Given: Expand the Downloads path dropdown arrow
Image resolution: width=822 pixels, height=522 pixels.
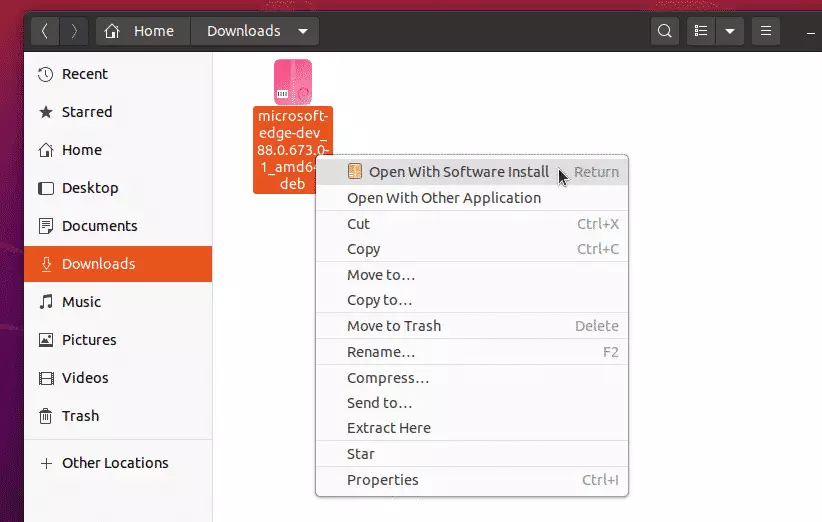Looking at the screenshot, I should pyautogui.click(x=302, y=31).
